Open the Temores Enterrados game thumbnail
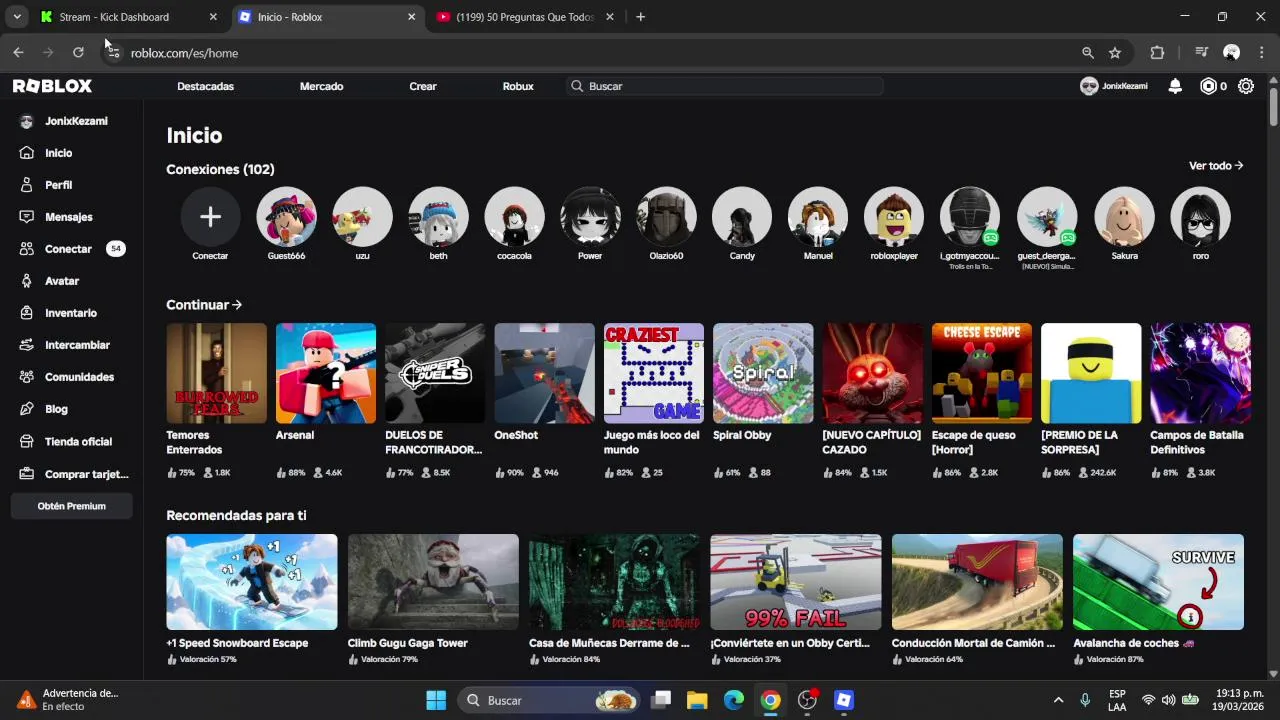The width and height of the screenshot is (1280, 720). pyautogui.click(x=216, y=373)
